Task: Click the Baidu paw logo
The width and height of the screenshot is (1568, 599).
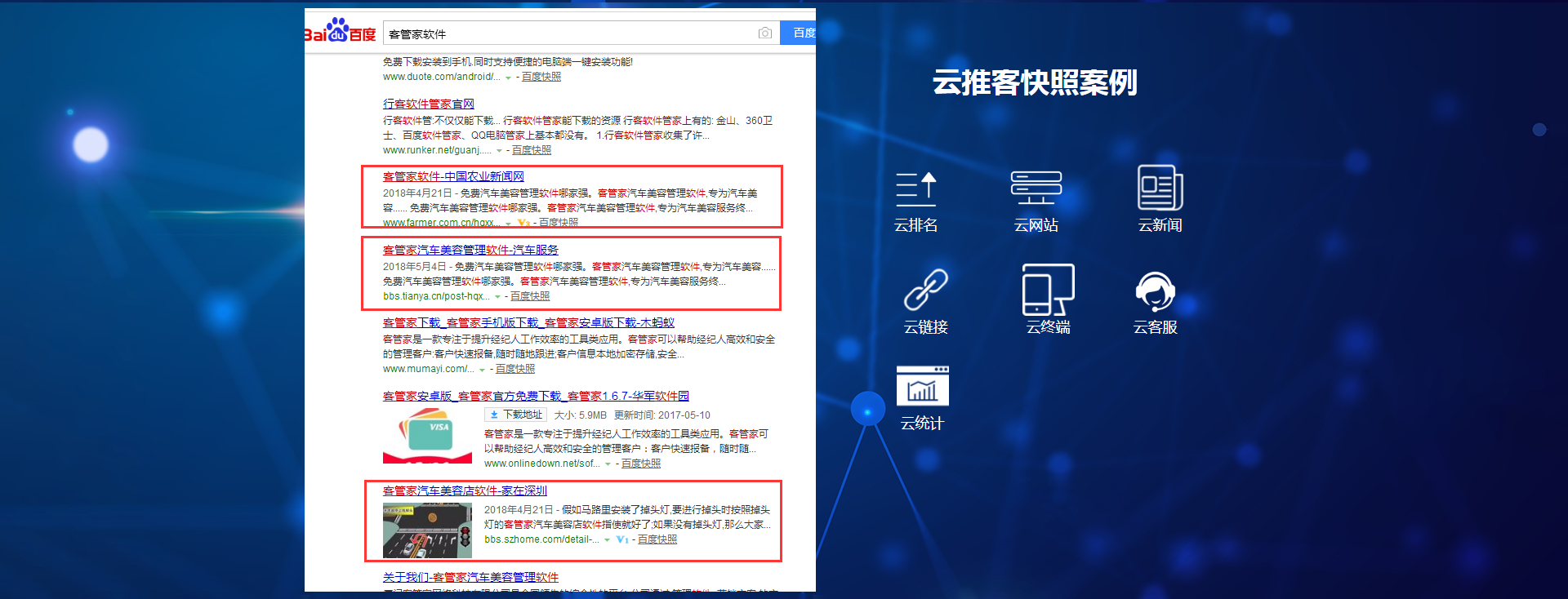Action: click(x=339, y=30)
